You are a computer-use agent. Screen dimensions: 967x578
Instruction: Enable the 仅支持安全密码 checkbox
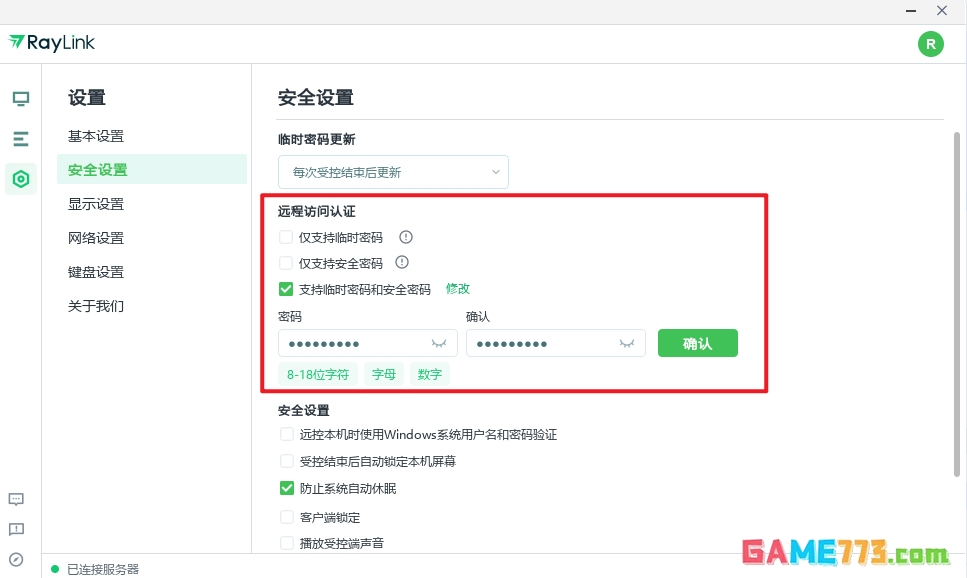point(286,262)
